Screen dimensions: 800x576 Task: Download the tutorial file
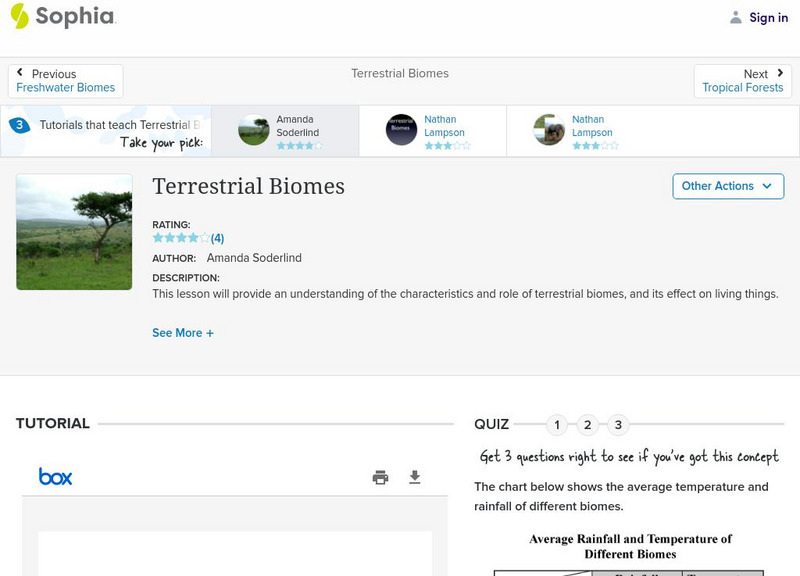point(415,477)
